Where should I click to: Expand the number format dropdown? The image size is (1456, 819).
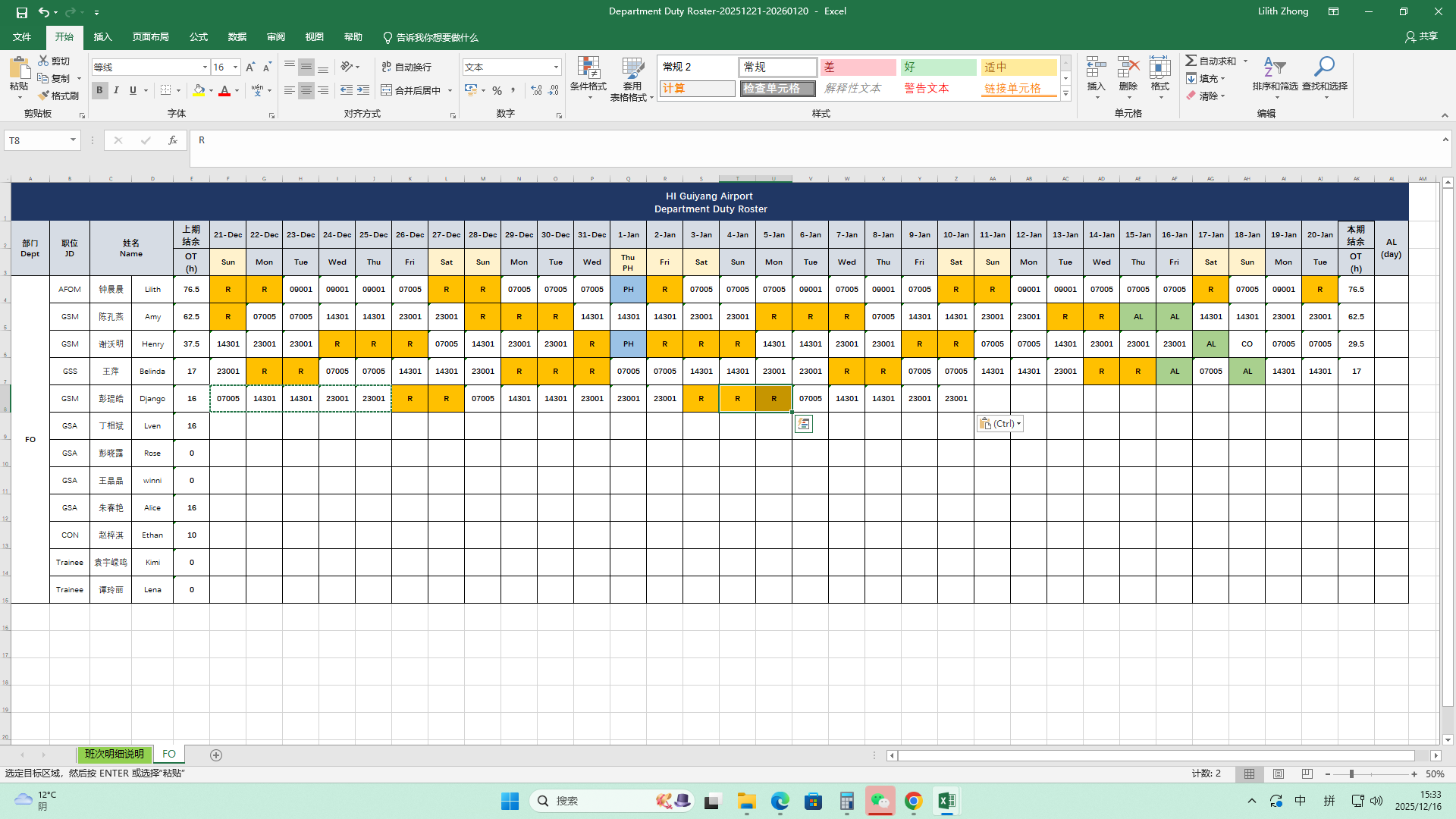[x=556, y=67]
